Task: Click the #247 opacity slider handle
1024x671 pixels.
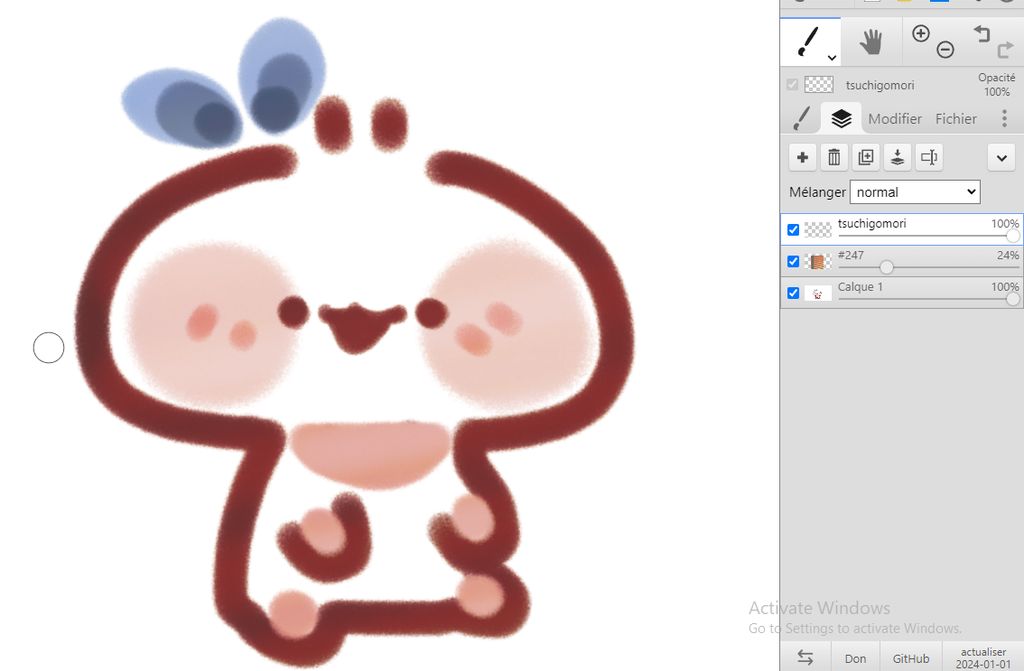Action: (x=886, y=267)
